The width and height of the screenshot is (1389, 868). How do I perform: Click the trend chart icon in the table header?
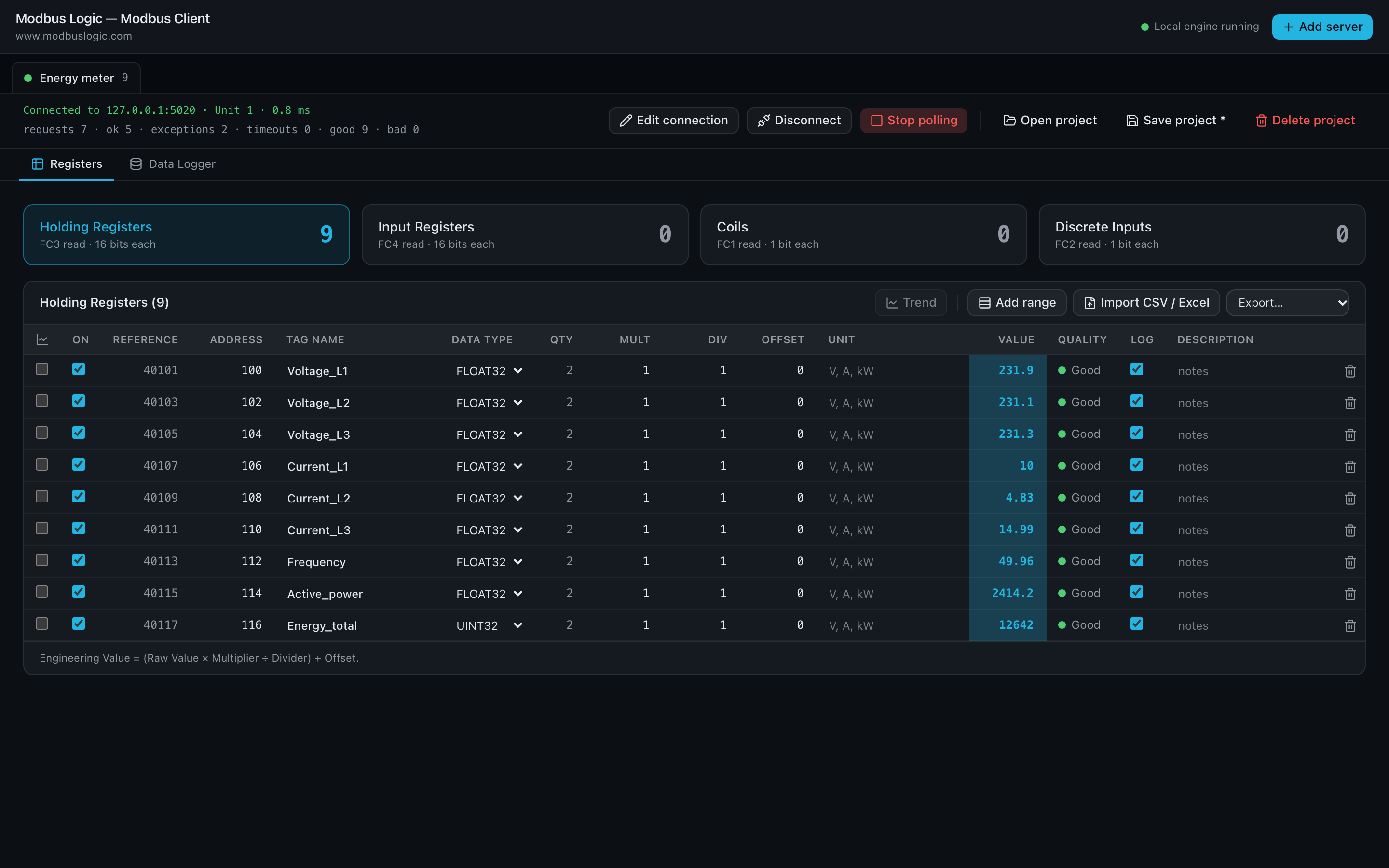[42, 340]
